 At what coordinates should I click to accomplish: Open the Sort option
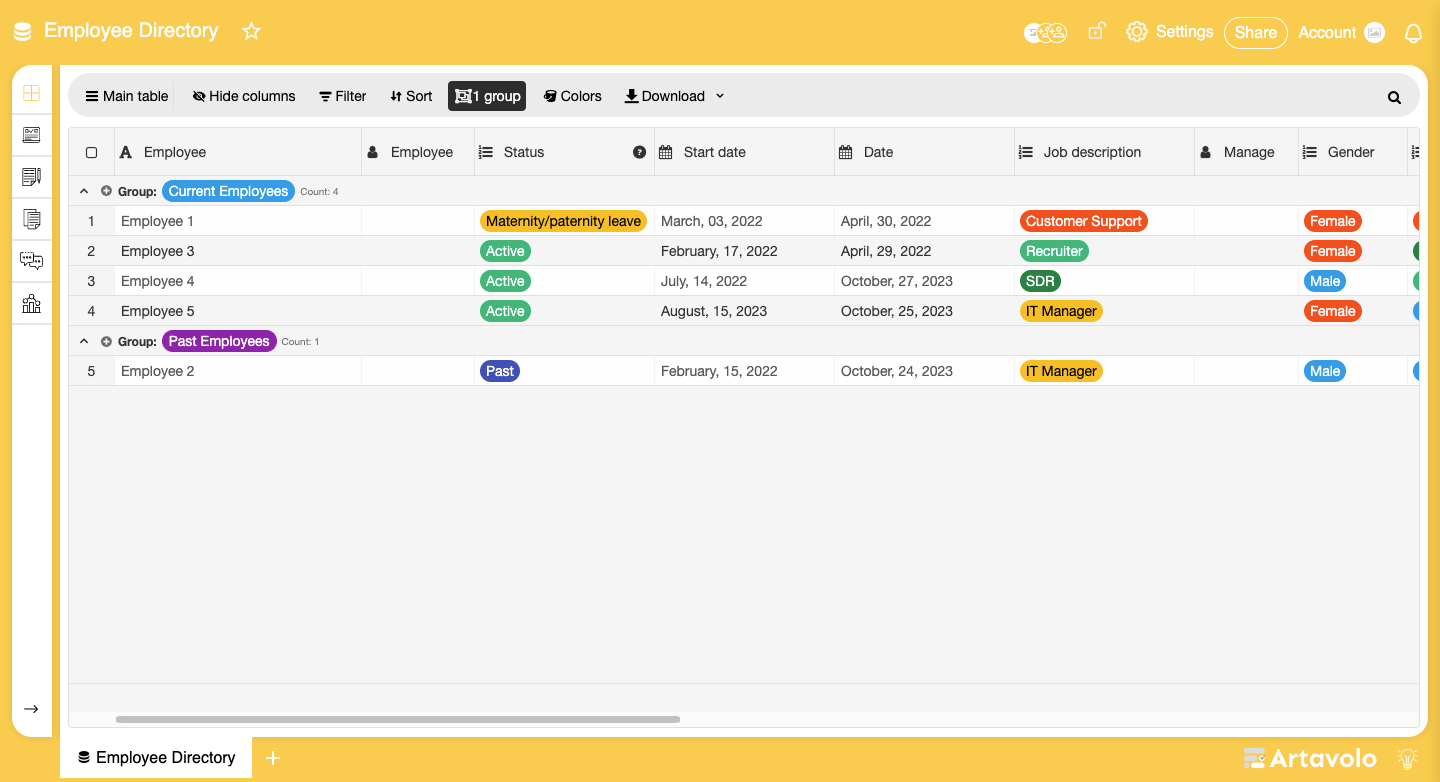[411, 96]
